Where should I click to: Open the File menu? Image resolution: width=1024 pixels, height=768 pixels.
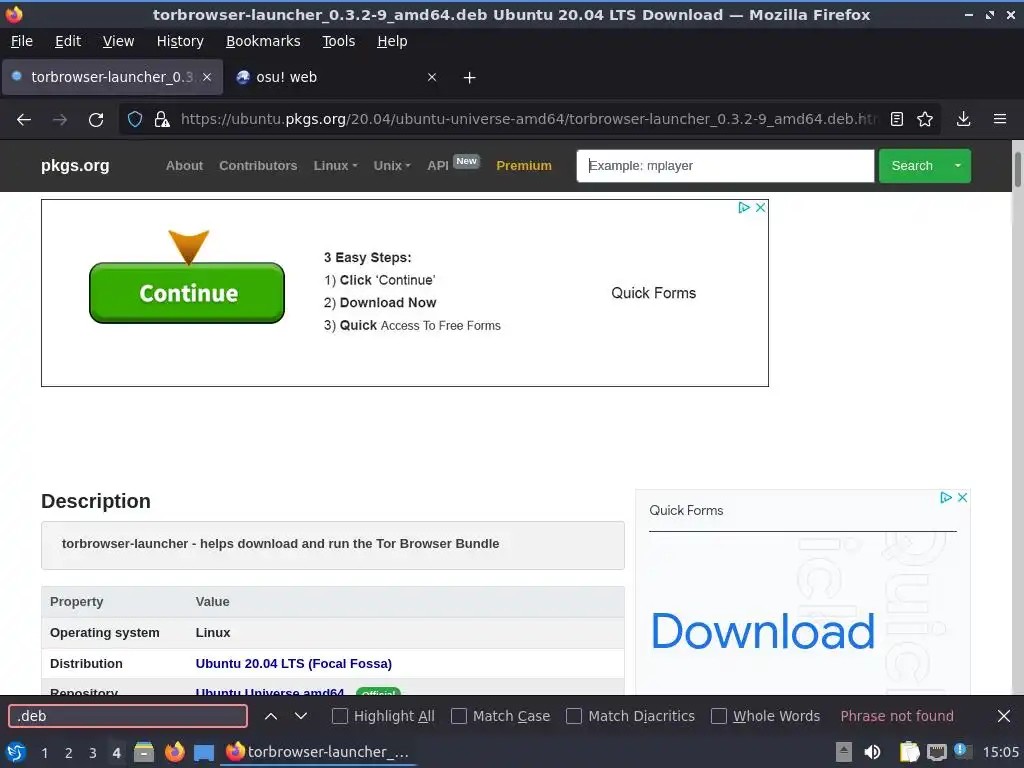click(x=22, y=41)
